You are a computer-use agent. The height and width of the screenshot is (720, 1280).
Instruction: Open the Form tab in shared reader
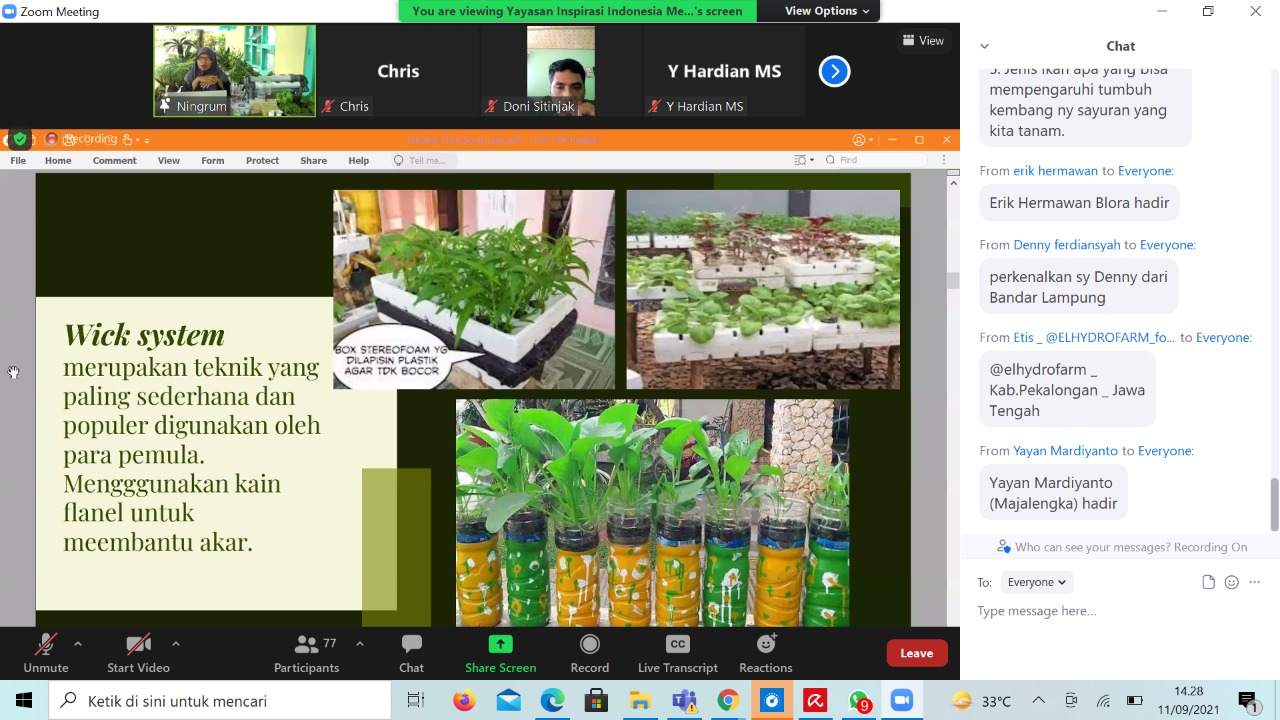coord(212,160)
